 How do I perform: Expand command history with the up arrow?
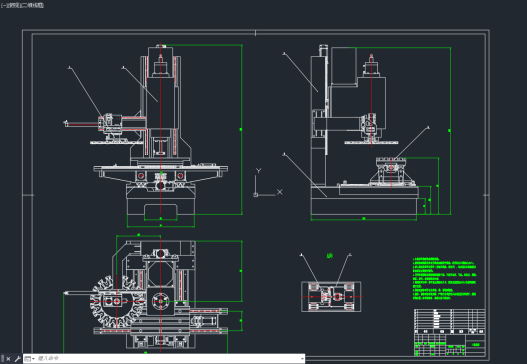(x=302, y=359)
